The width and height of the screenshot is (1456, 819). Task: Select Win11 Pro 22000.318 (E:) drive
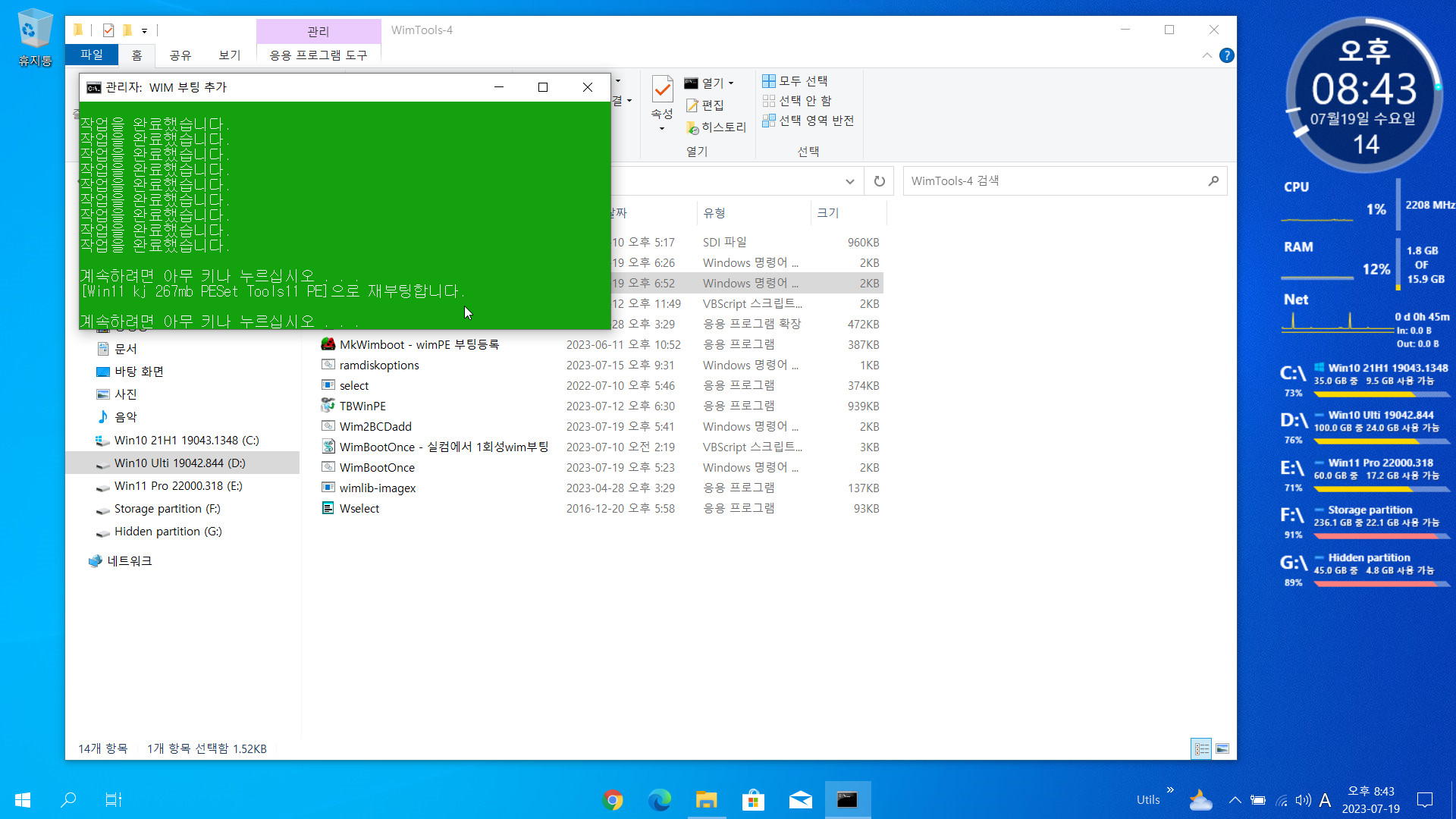click(178, 486)
